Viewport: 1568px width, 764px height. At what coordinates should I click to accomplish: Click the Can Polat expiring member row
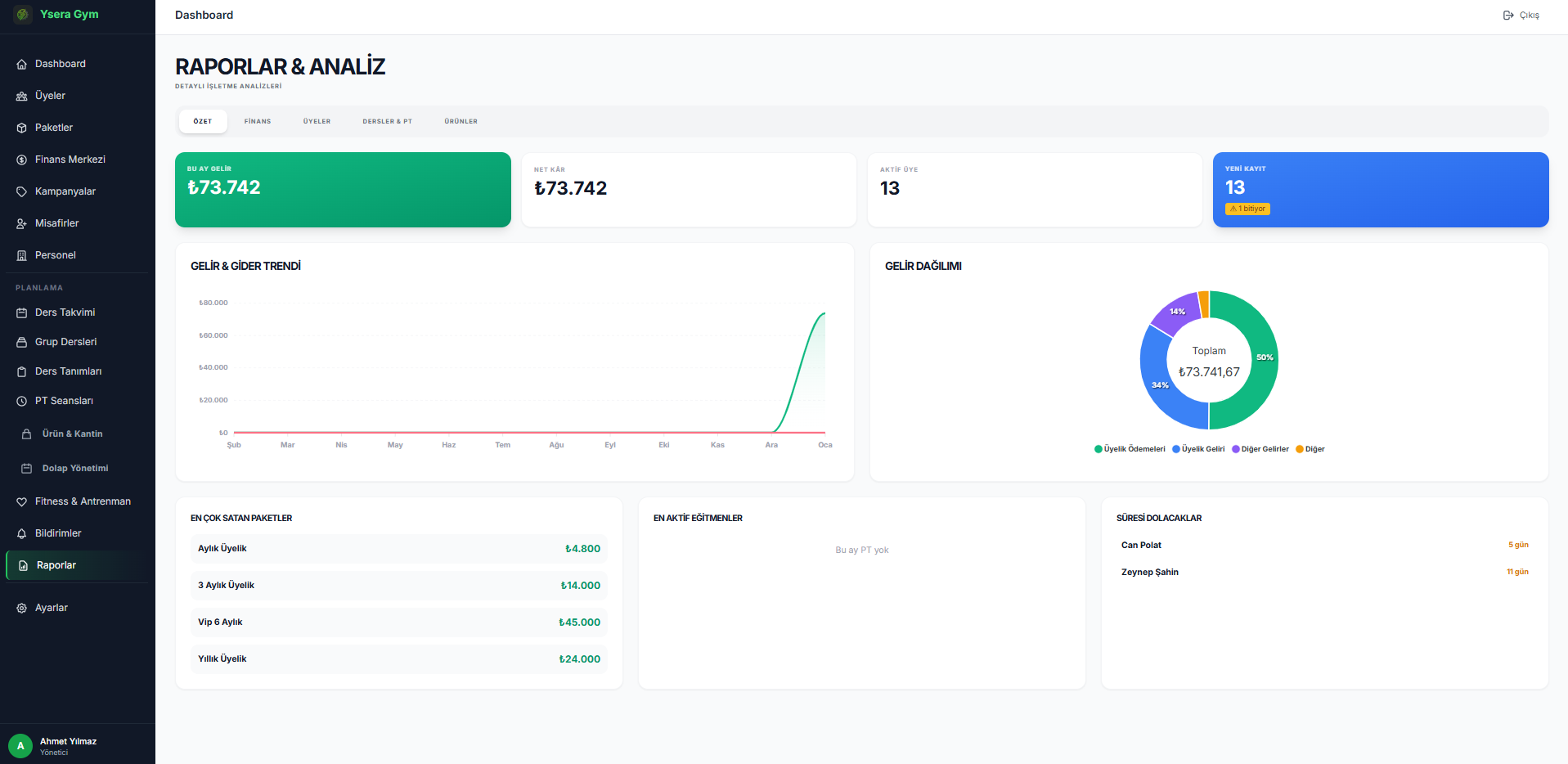coord(1323,545)
